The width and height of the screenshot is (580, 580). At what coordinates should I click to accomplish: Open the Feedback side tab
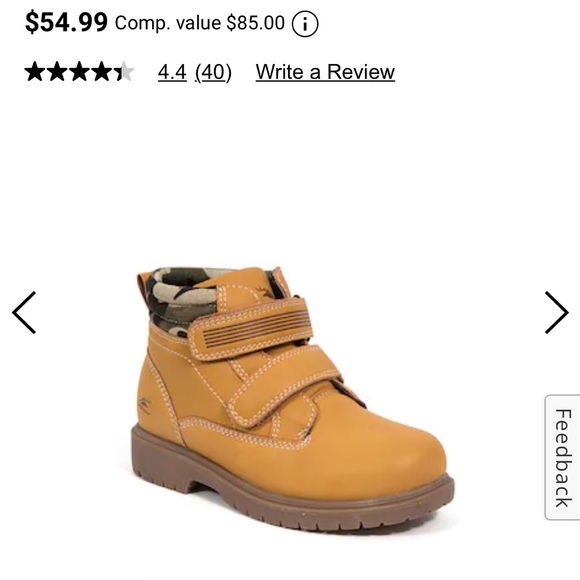[x=562, y=458]
